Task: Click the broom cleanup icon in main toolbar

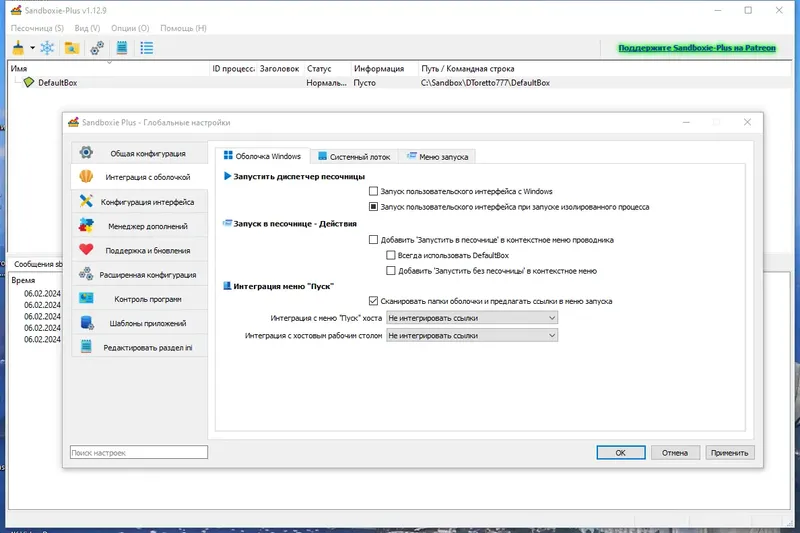Action: (18, 48)
